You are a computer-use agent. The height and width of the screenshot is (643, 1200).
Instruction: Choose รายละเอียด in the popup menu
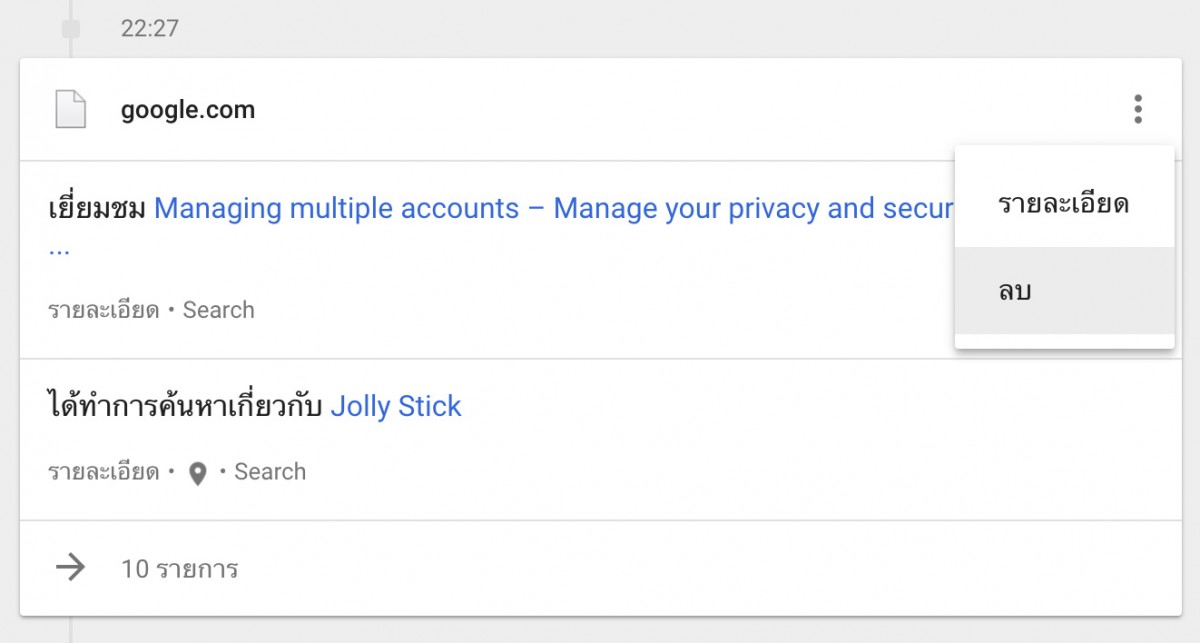(1064, 204)
